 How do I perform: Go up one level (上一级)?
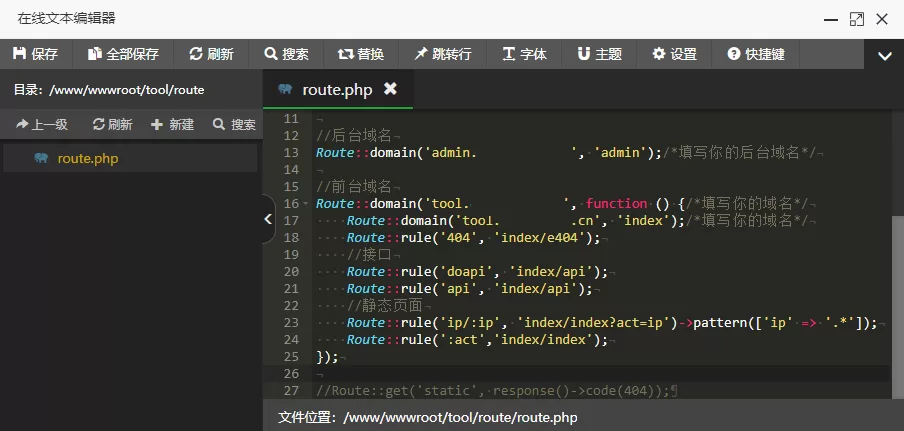coord(42,125)
